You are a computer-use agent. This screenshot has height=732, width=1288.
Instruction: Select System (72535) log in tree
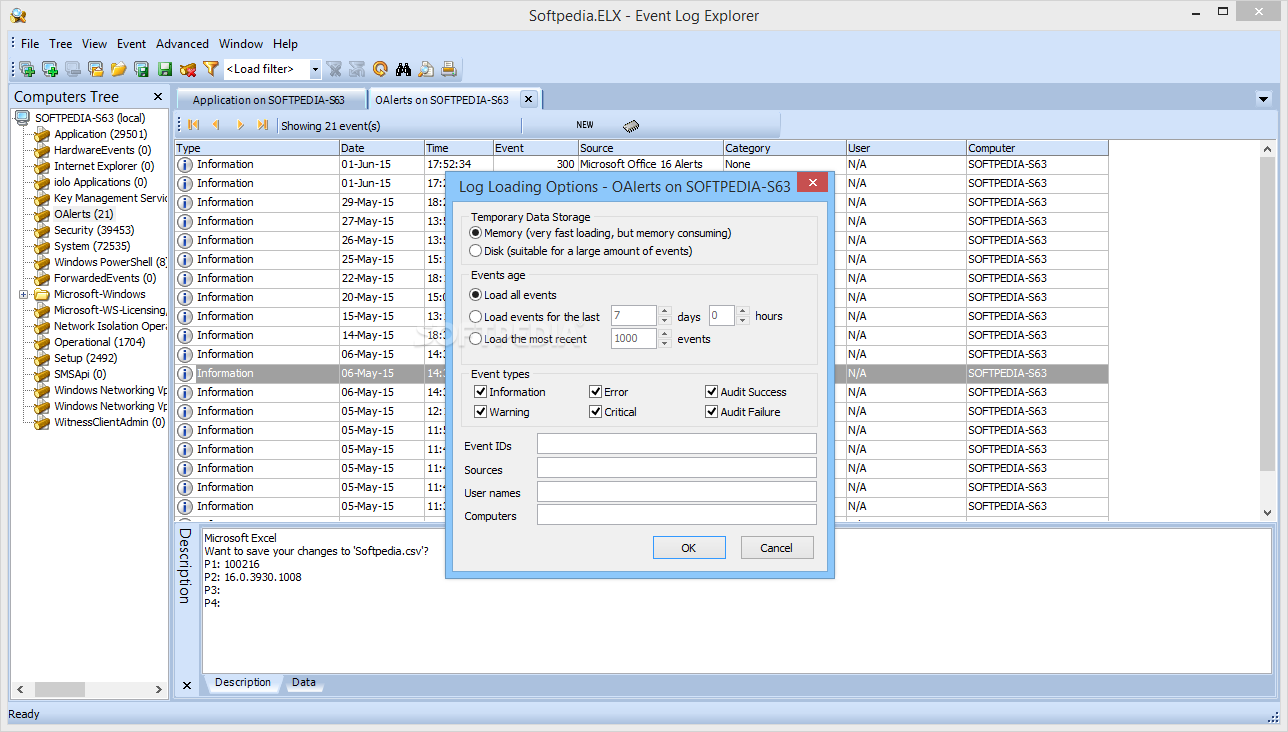92,246
